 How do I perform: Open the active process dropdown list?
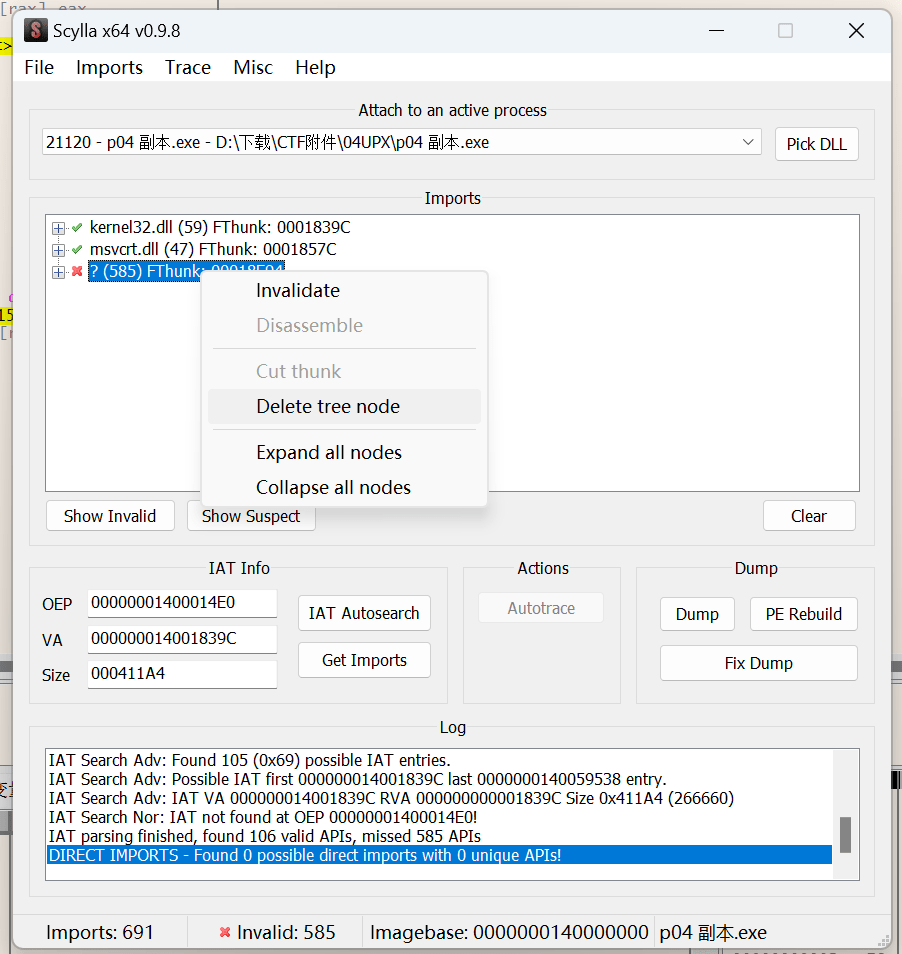748,142
